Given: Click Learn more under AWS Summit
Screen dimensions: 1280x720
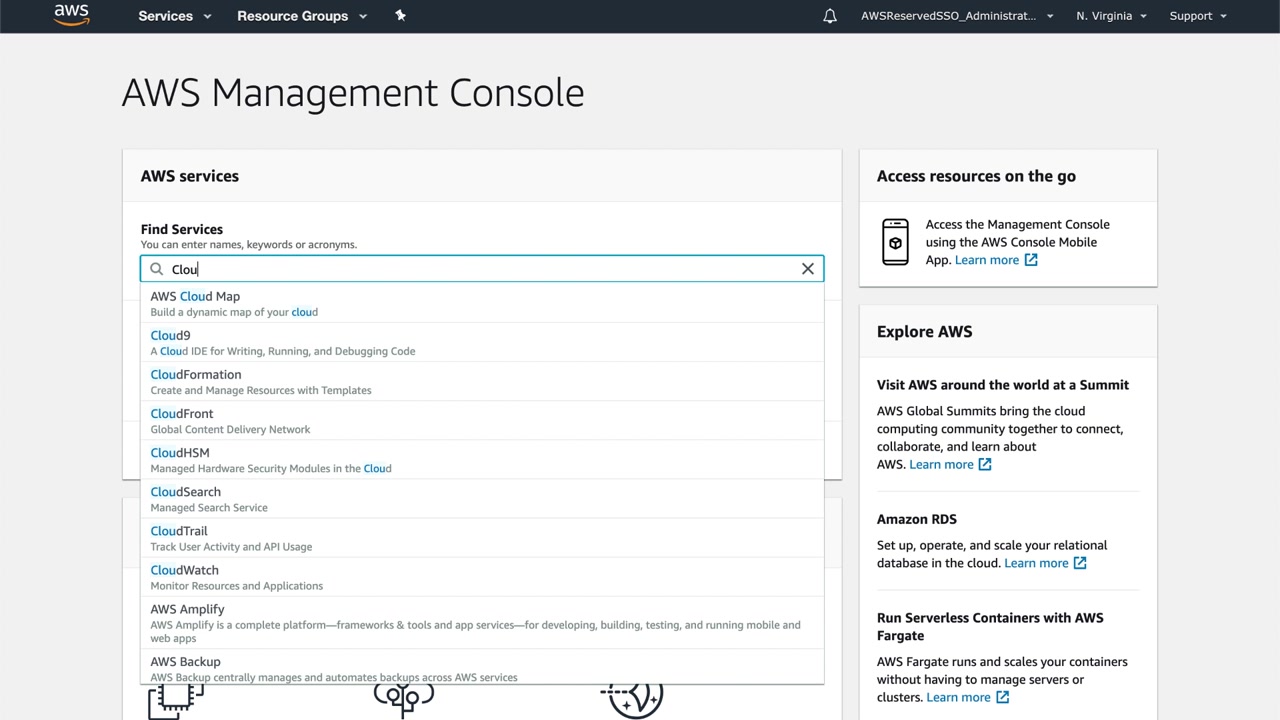Looking at the screenshot, I should [941, 464].
